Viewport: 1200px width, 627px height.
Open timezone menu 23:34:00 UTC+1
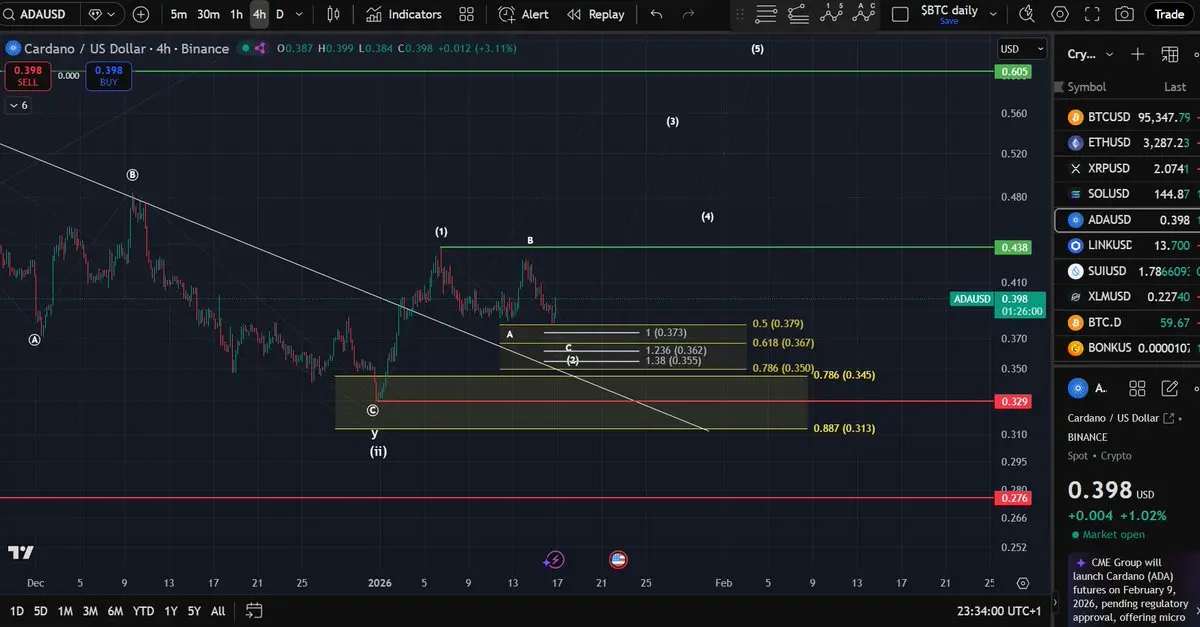pyautogui.click(x=999, y=610)
